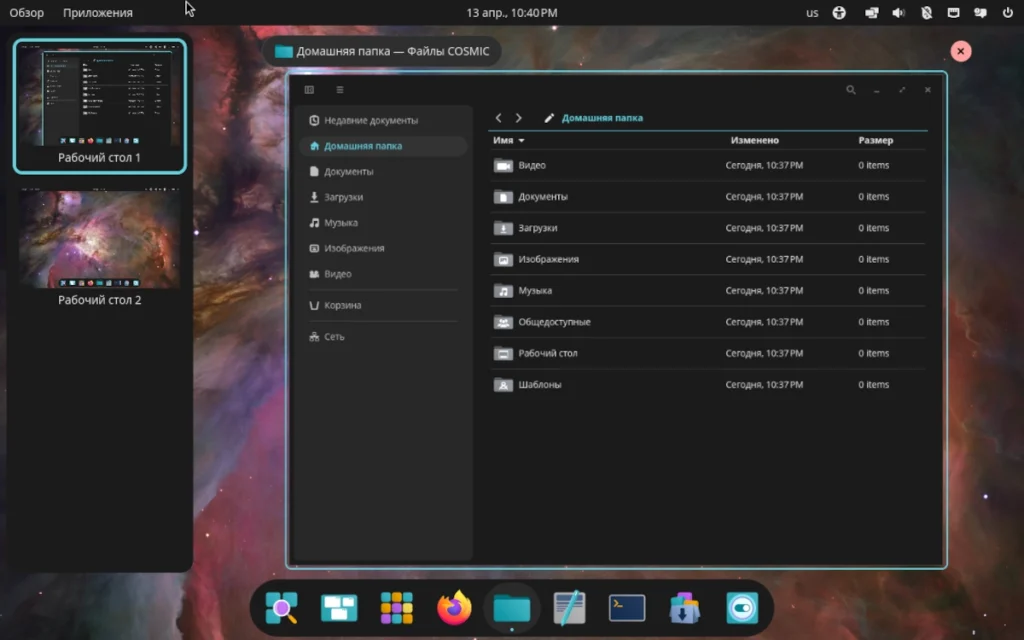Screen dimensions: 1024x640
Task: Select the Изображения row in file list
Action: 708,259
